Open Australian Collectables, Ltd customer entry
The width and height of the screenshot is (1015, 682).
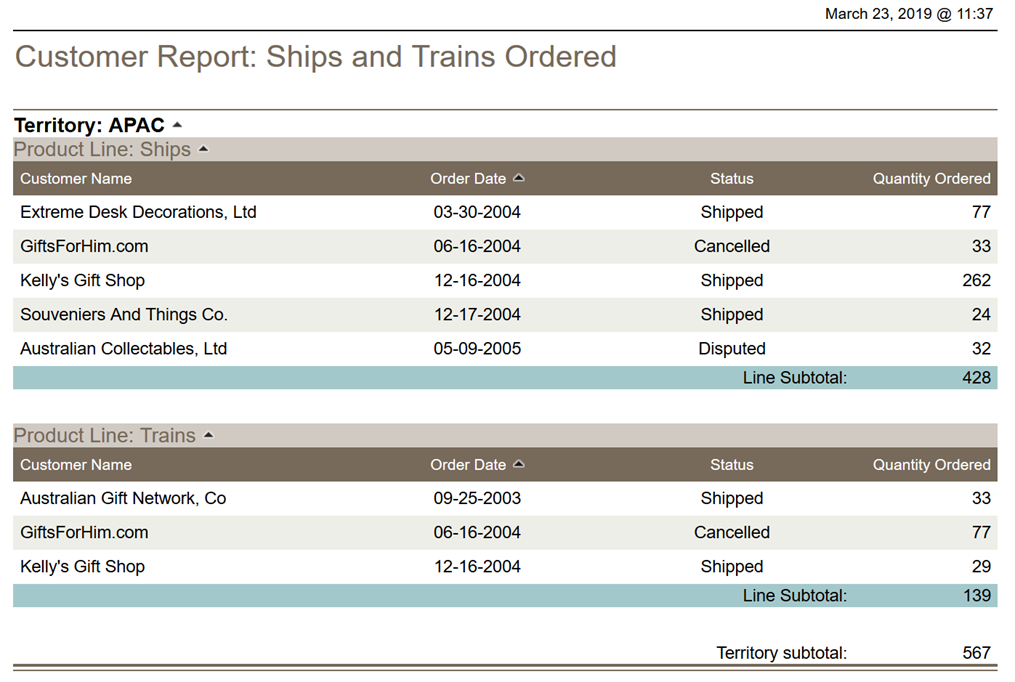[123, 349]
